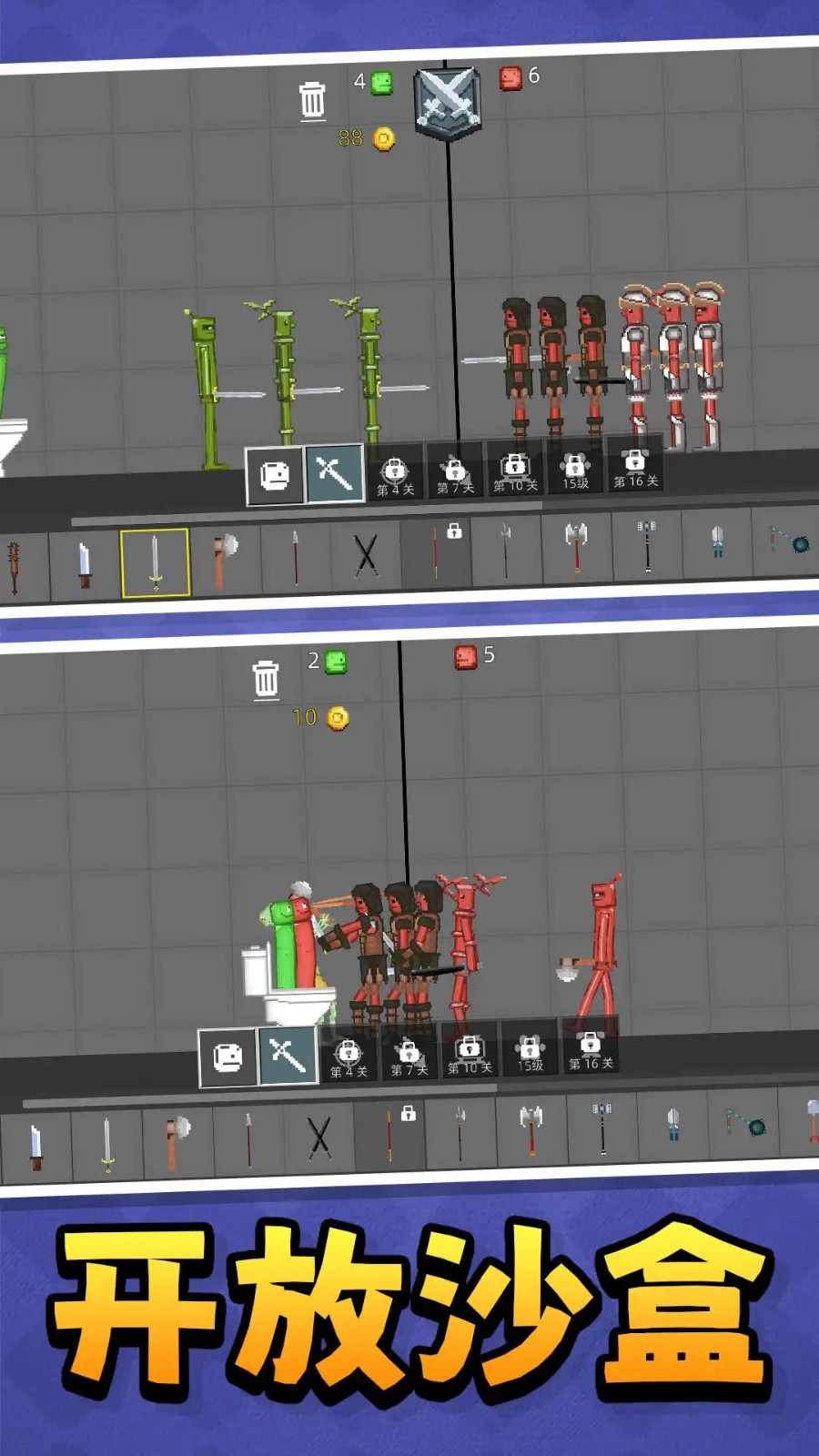Click the locked 15级 category in upper view
Screen dimensions: 819x1456
(x=575, y=471)
